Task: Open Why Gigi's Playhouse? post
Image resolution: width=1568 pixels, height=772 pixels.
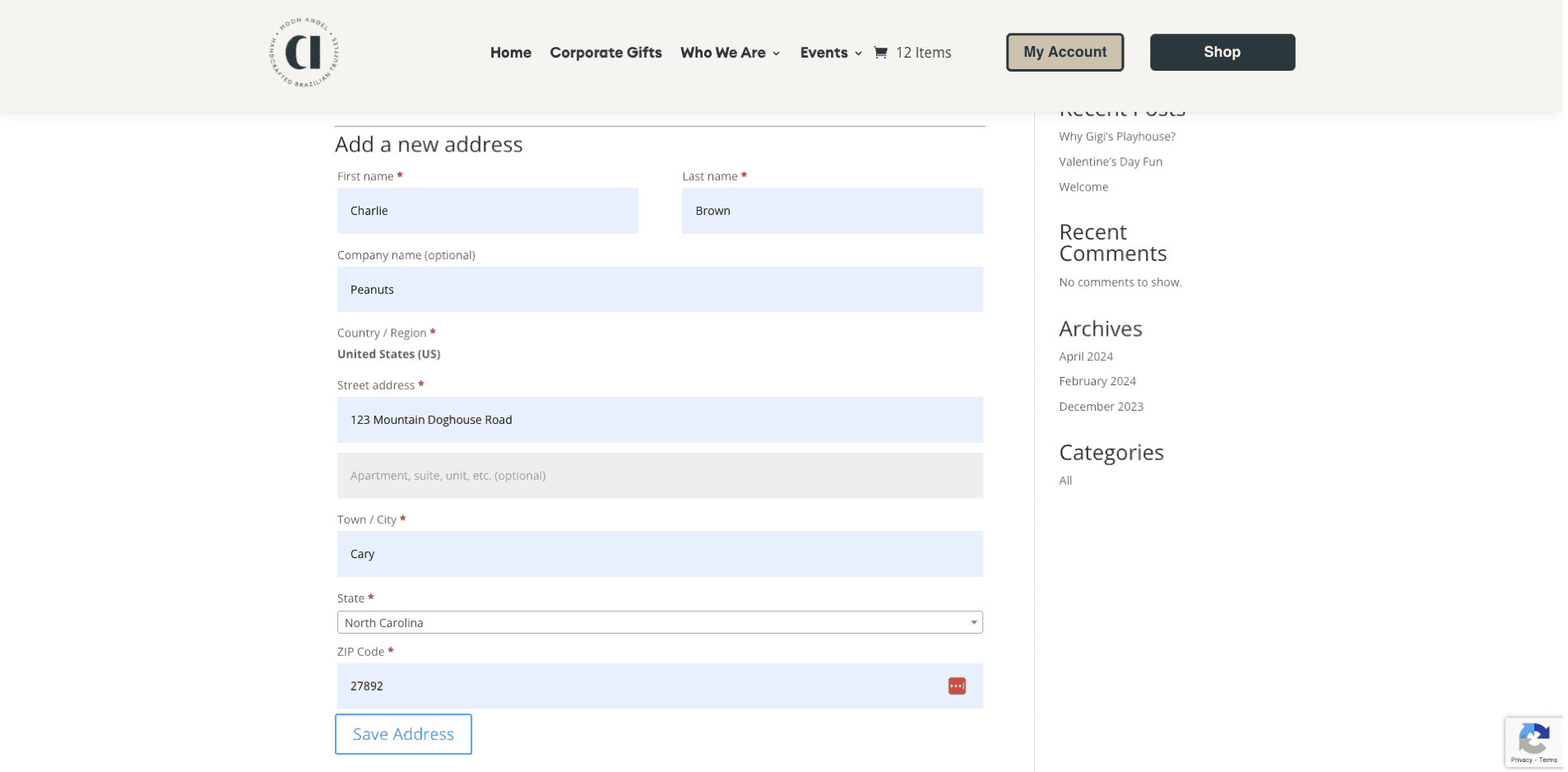Action: 1117,137
